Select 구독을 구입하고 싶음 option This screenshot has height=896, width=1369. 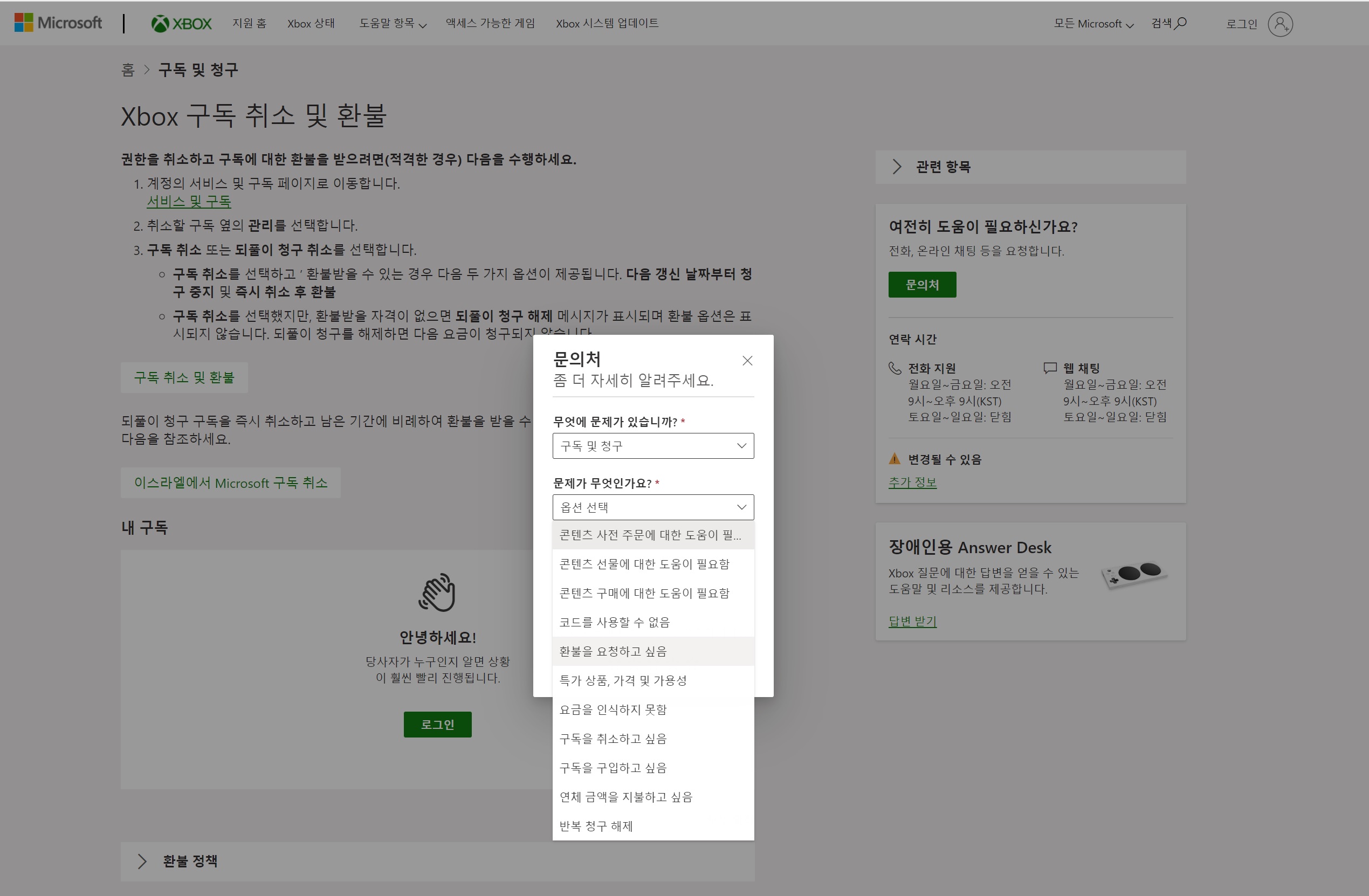click(653, 768)
